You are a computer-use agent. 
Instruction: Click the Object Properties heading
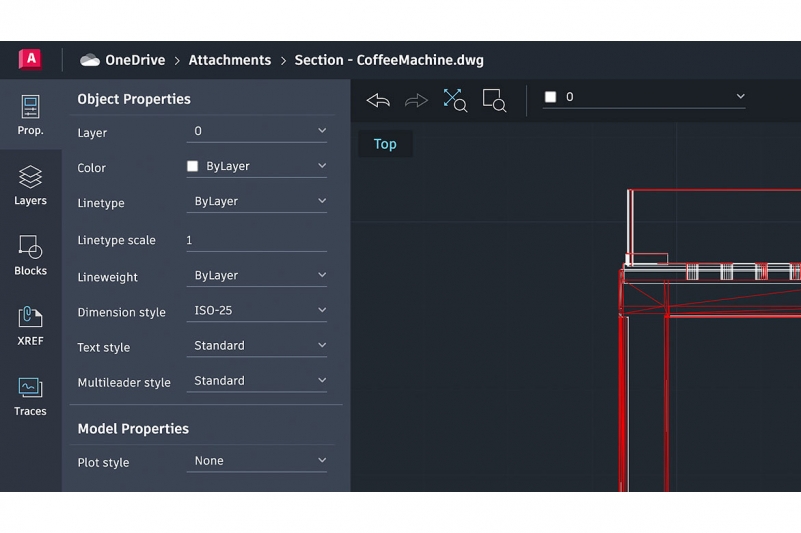coord(134,99)
